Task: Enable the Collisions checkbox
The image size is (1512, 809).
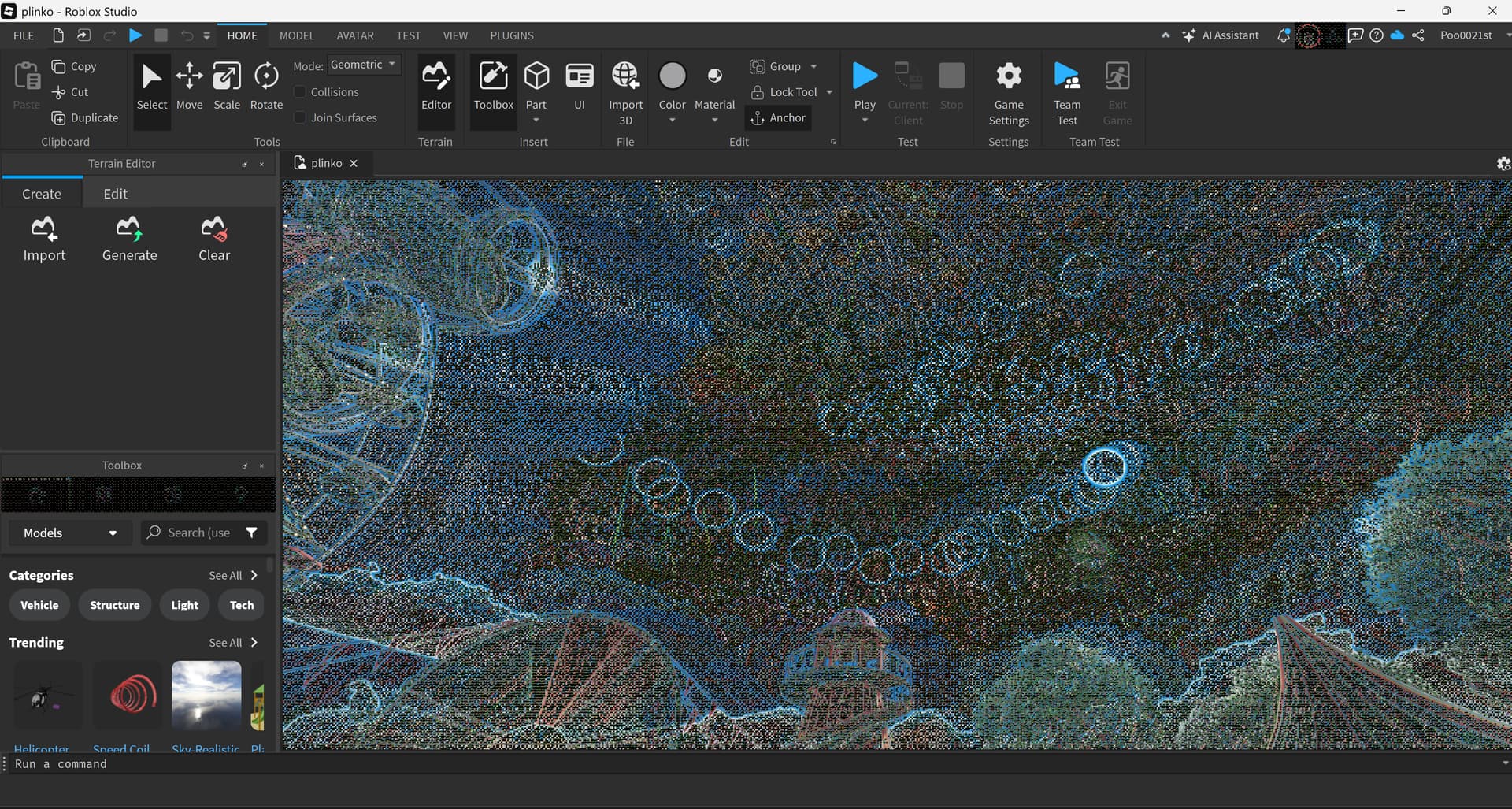Action: [x=300, y=92]
